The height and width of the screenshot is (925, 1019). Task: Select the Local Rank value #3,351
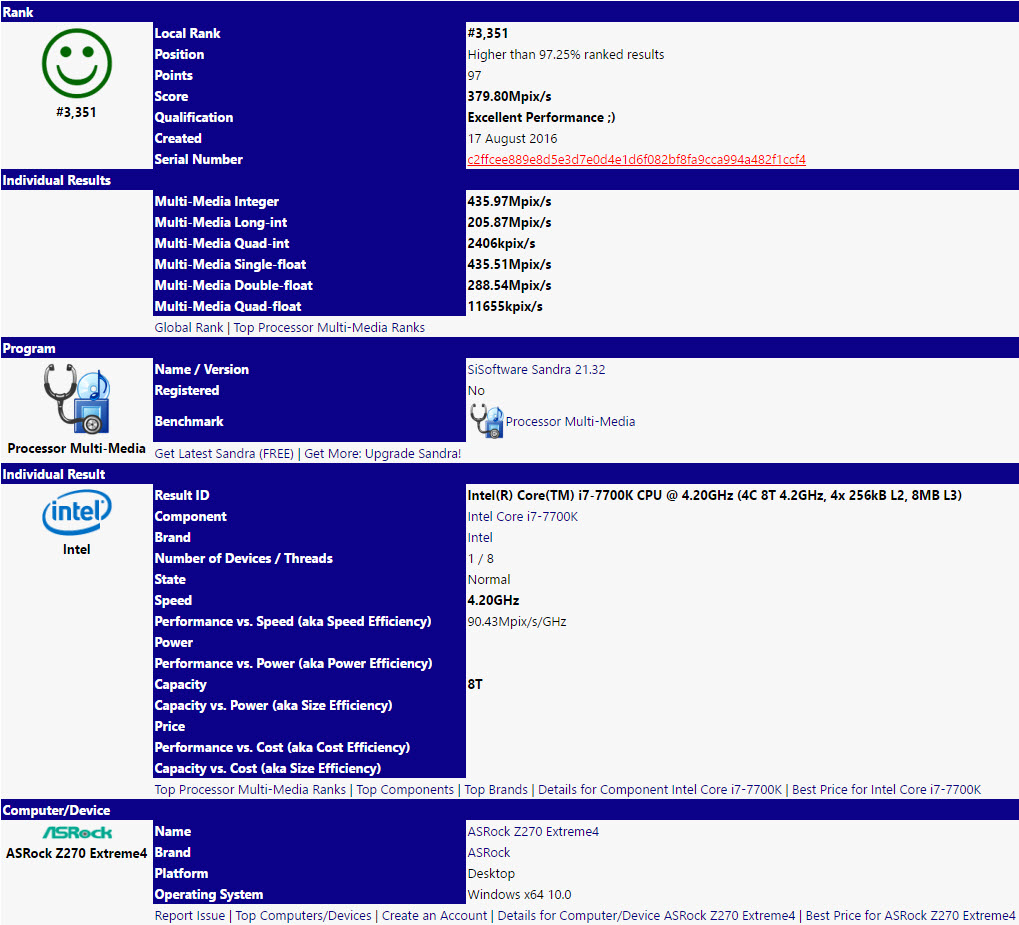coord(487,33)
